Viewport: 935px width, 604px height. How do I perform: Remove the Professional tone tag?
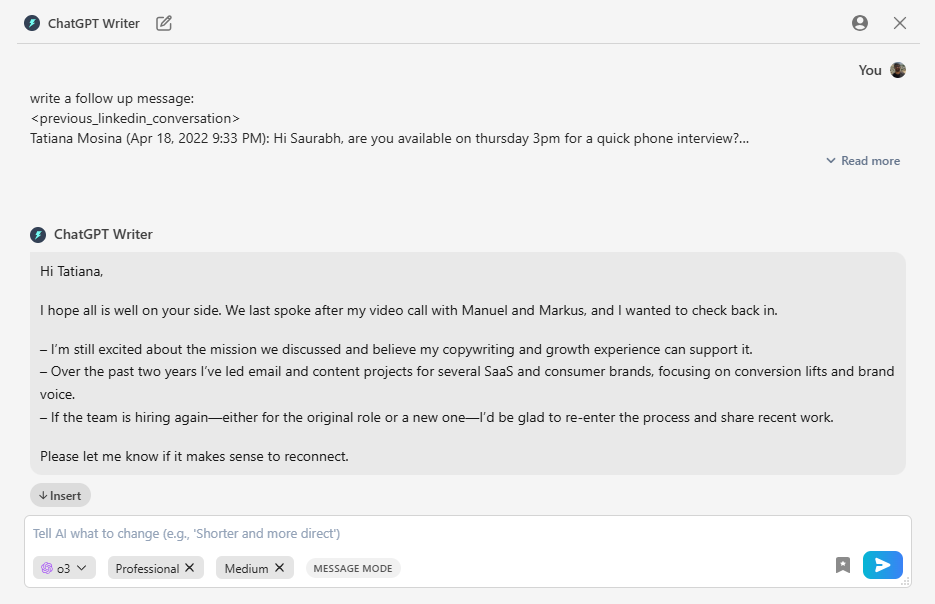[190, 568]
